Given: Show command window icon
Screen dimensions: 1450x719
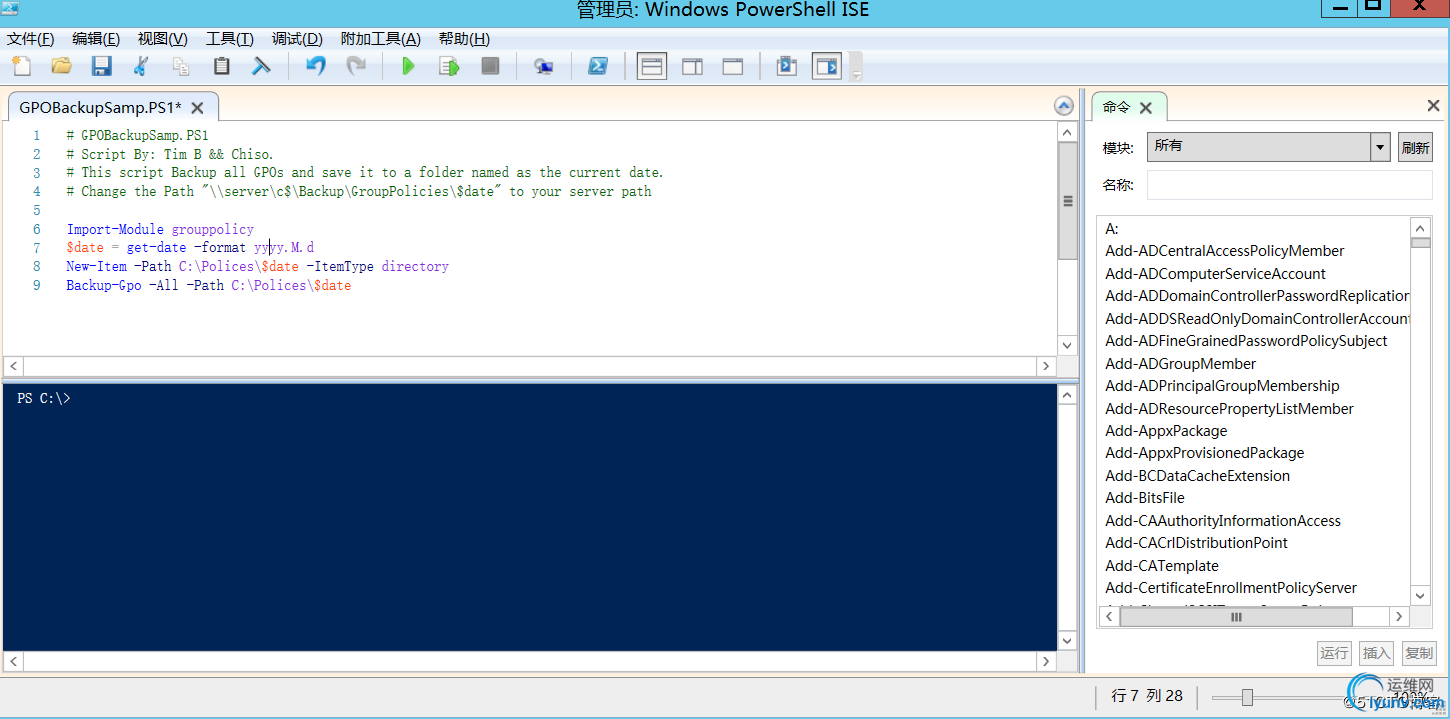Looking at the screenshot, I should click(x=787, y=66).
